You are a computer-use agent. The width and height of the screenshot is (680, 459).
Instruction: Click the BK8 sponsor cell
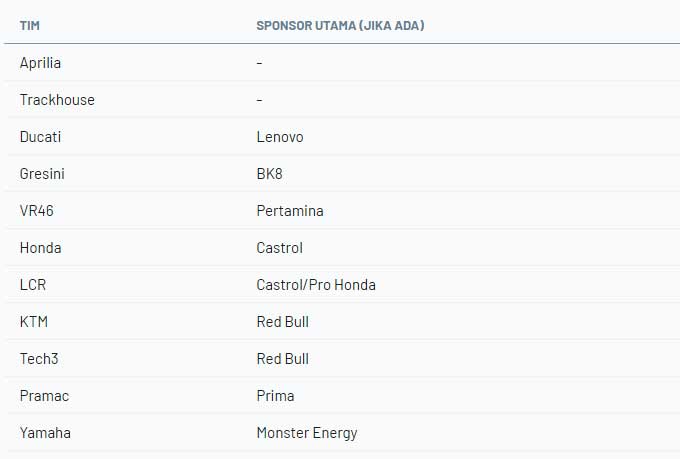tap(269, 174)
